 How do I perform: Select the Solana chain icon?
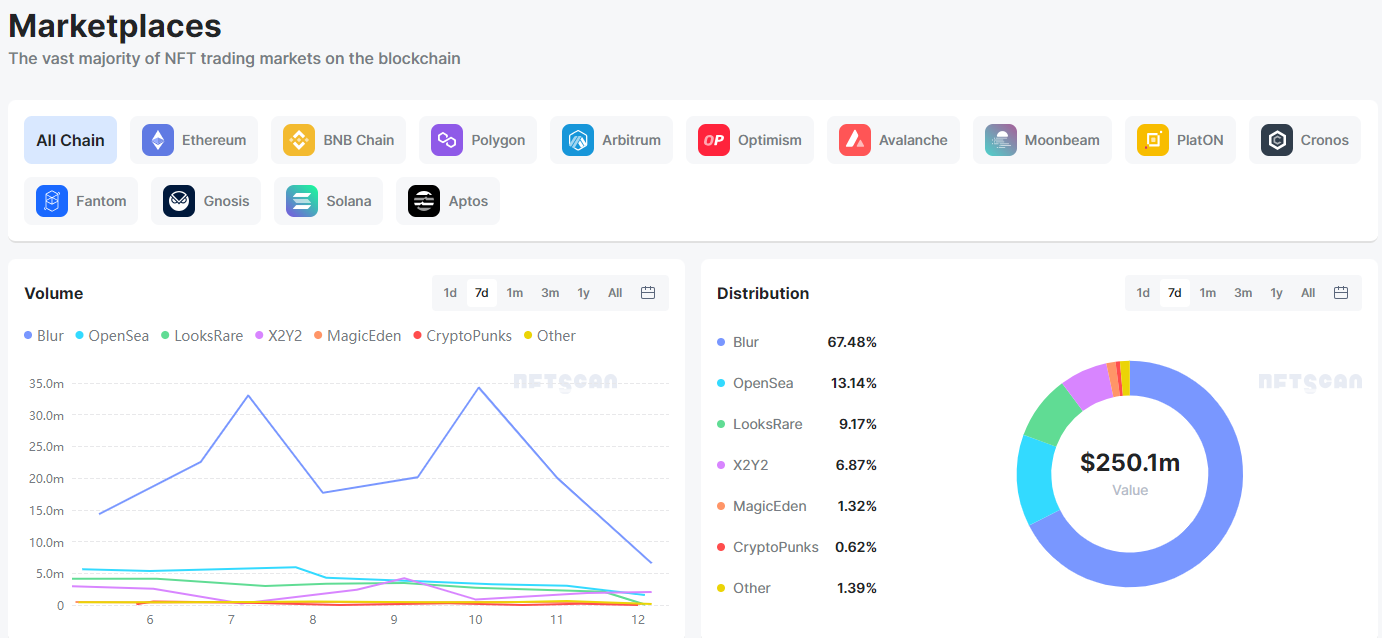302,201
